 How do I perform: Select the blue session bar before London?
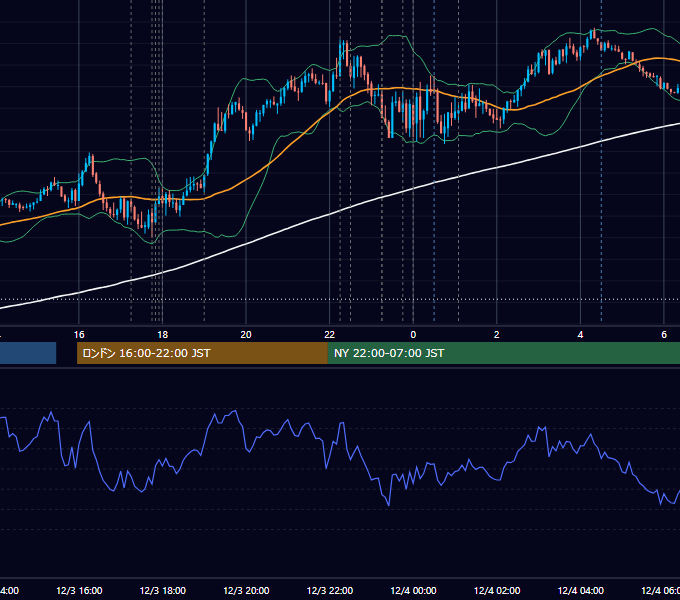pyautogui.click(x=28, y=353)
